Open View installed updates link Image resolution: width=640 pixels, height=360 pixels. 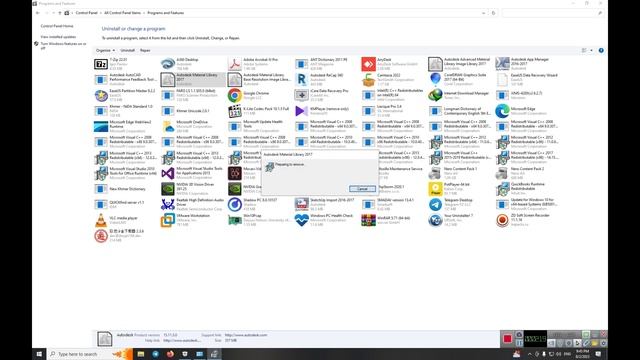click(58, 37)
